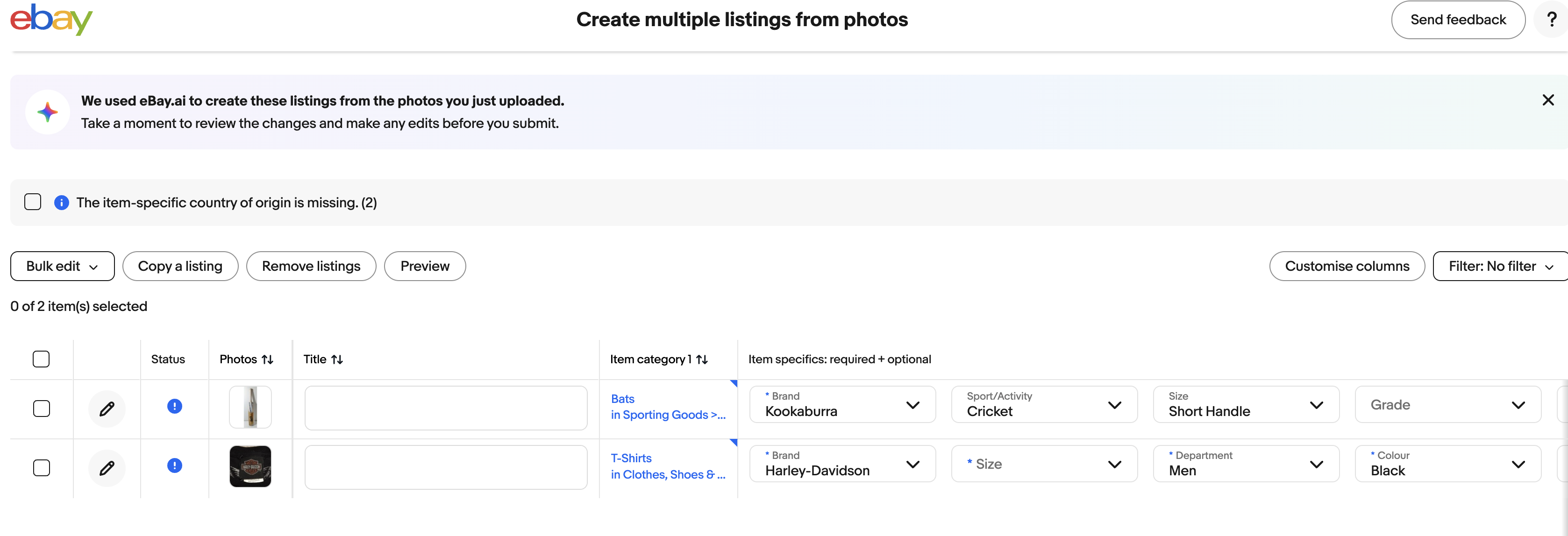
Task: Click status alert icon on the Bats row
Action: [174, 406]
